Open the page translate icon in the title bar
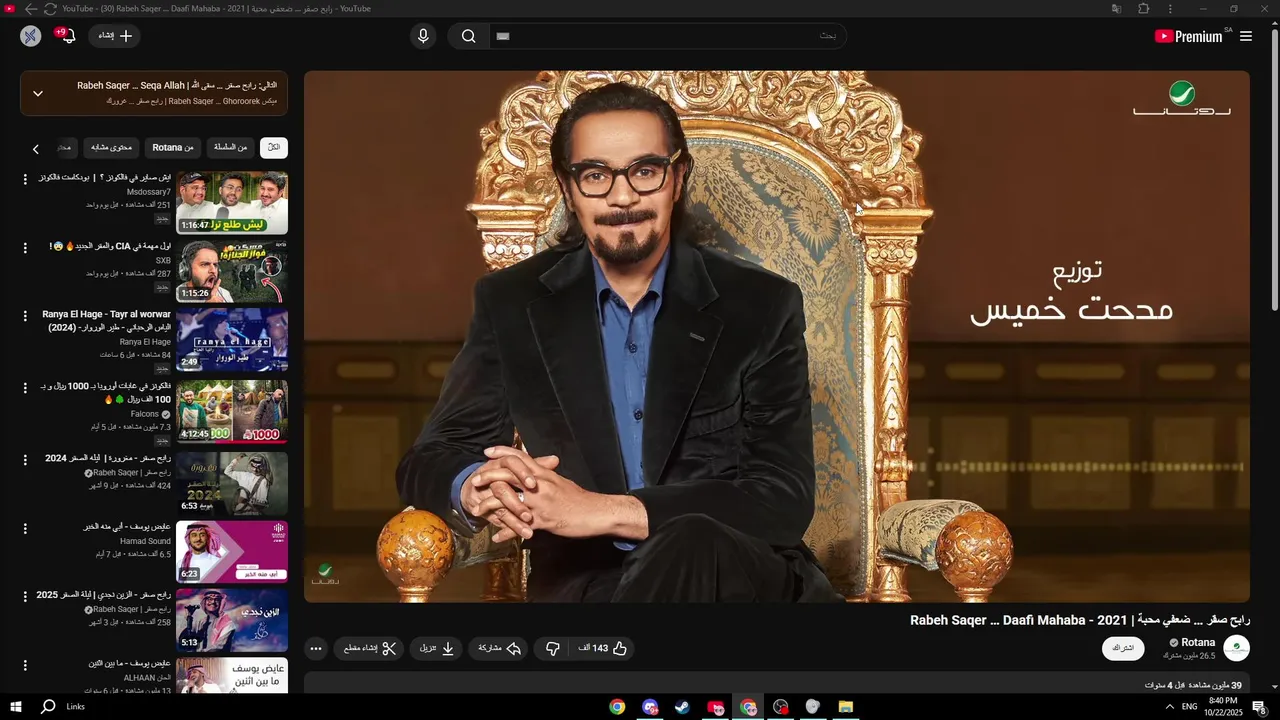The image size is (1280, 720). pos(1116,9)
